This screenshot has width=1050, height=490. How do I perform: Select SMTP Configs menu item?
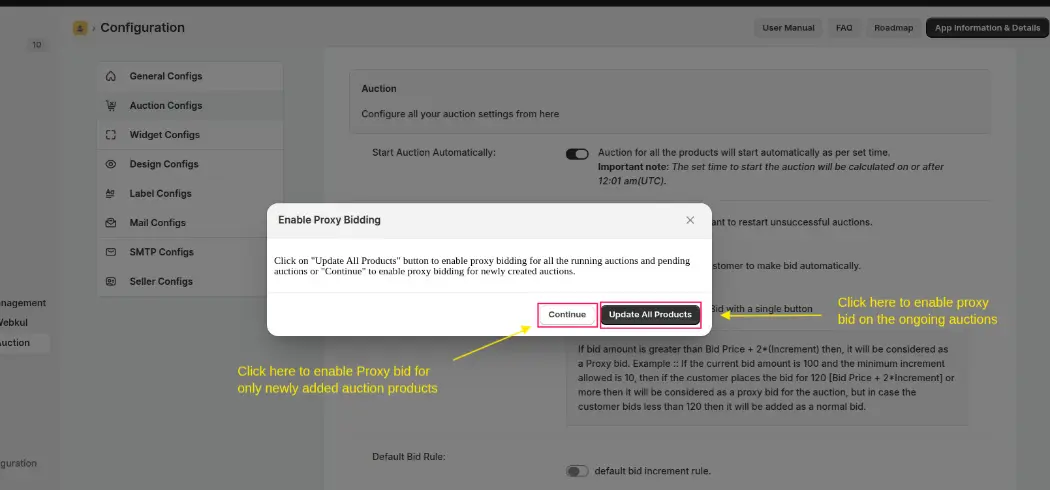[190, 252]
